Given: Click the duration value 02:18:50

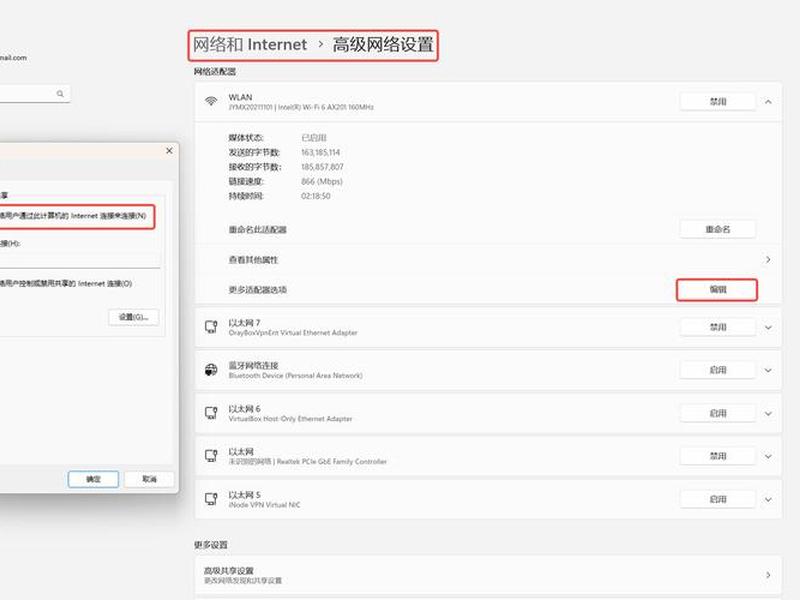Looking at the screenshot, I should coord(316,196).
